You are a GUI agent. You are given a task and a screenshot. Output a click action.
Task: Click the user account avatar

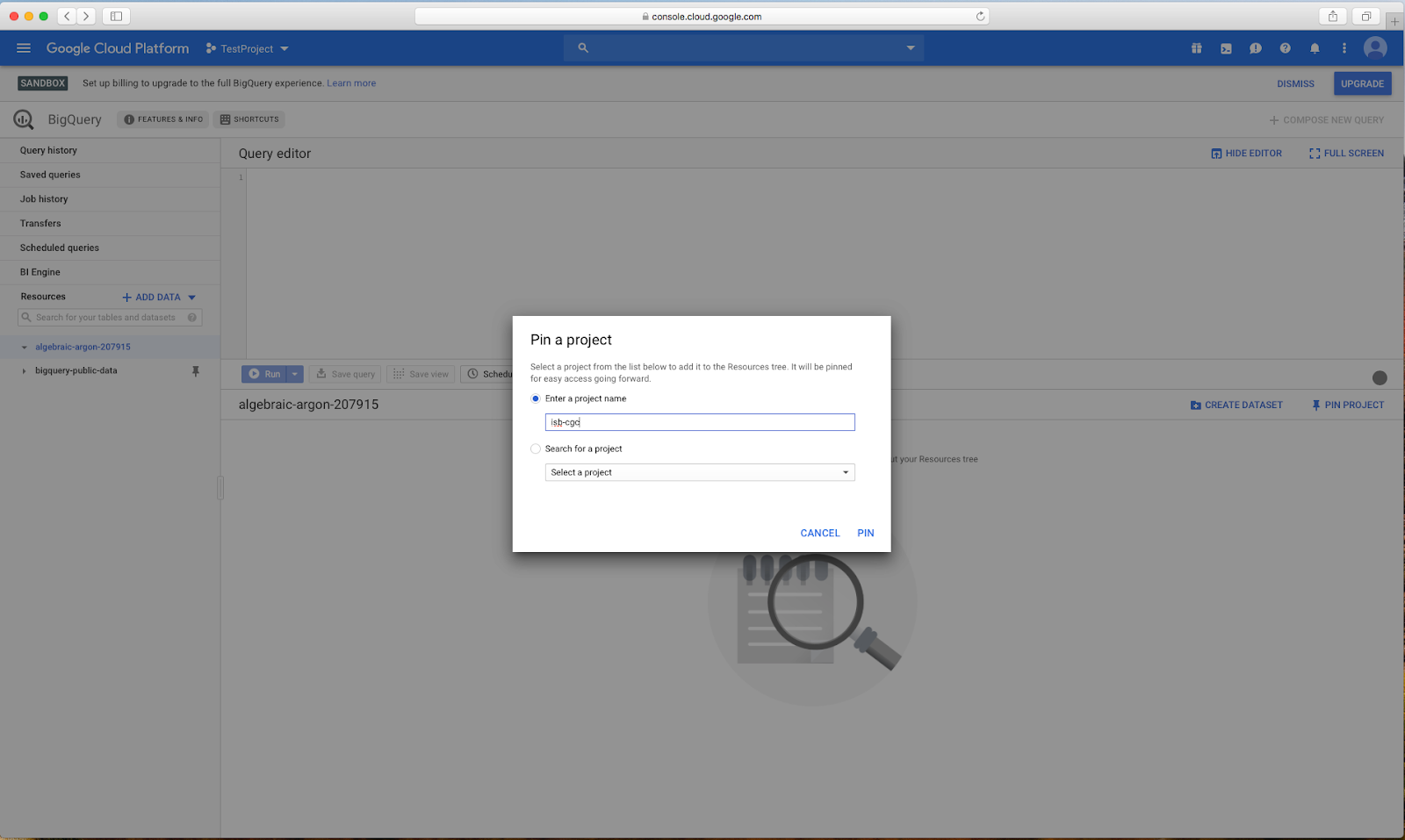(x=1374, y=48)
